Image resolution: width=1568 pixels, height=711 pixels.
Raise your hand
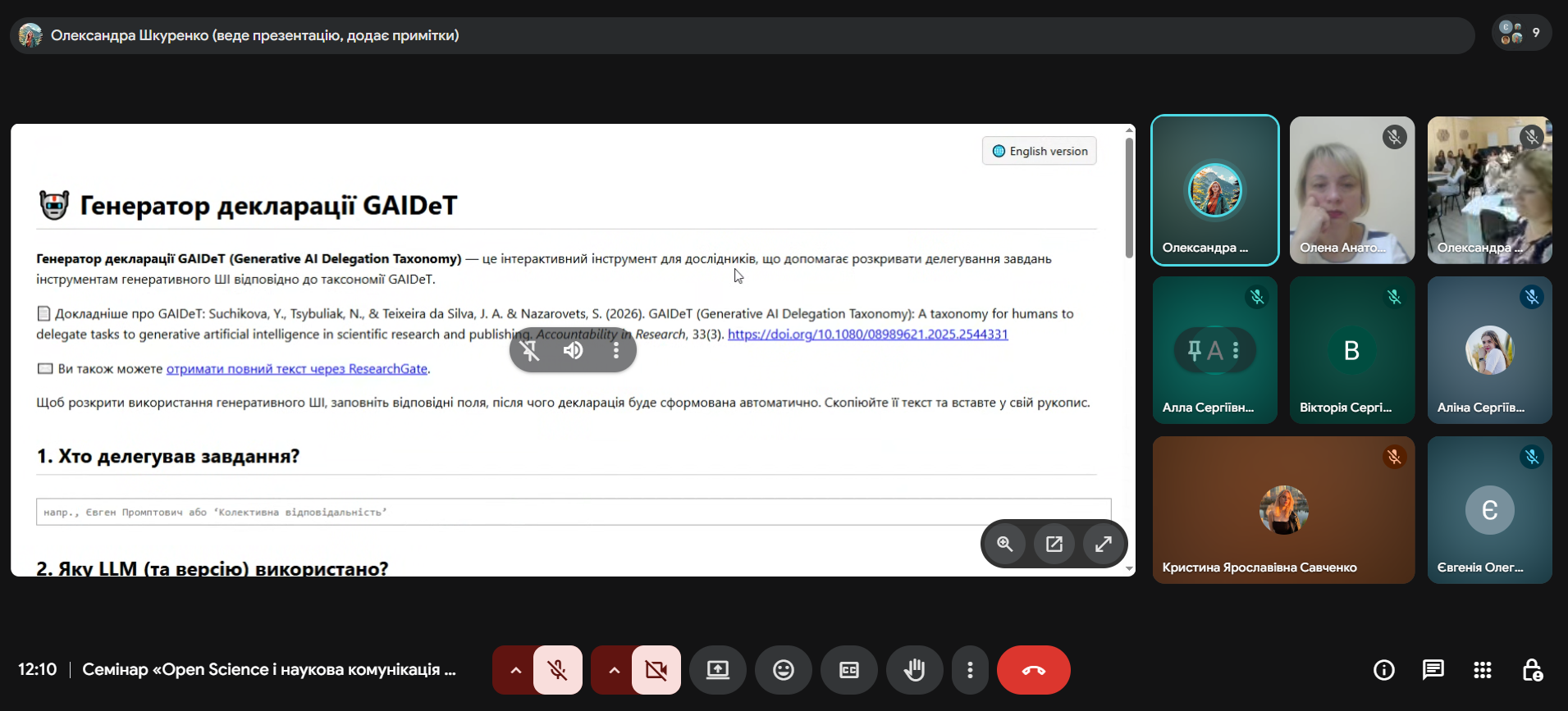(x=915, y=670)
